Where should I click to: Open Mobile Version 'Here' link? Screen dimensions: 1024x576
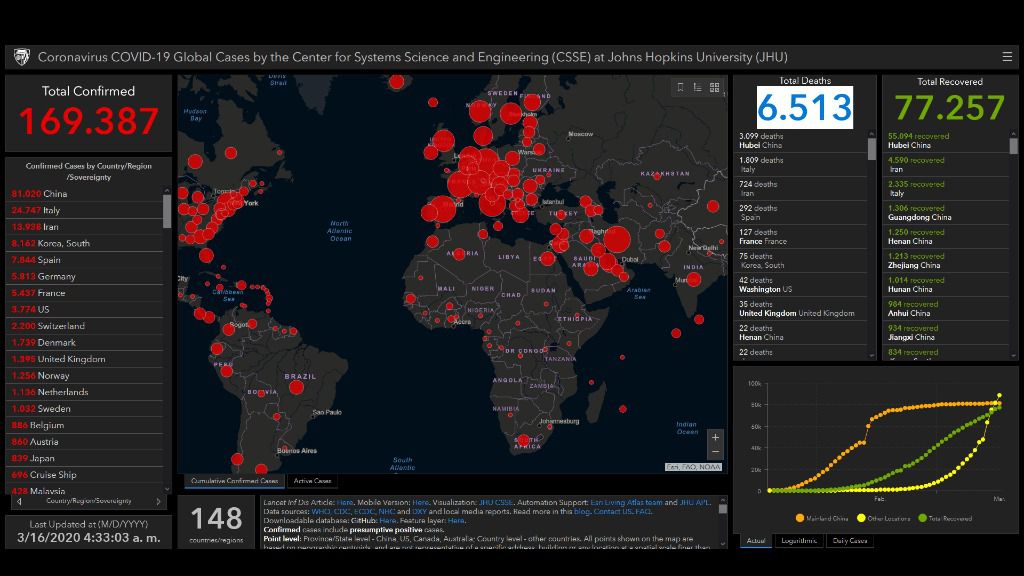pyautogui.click(x=421, y=502)
